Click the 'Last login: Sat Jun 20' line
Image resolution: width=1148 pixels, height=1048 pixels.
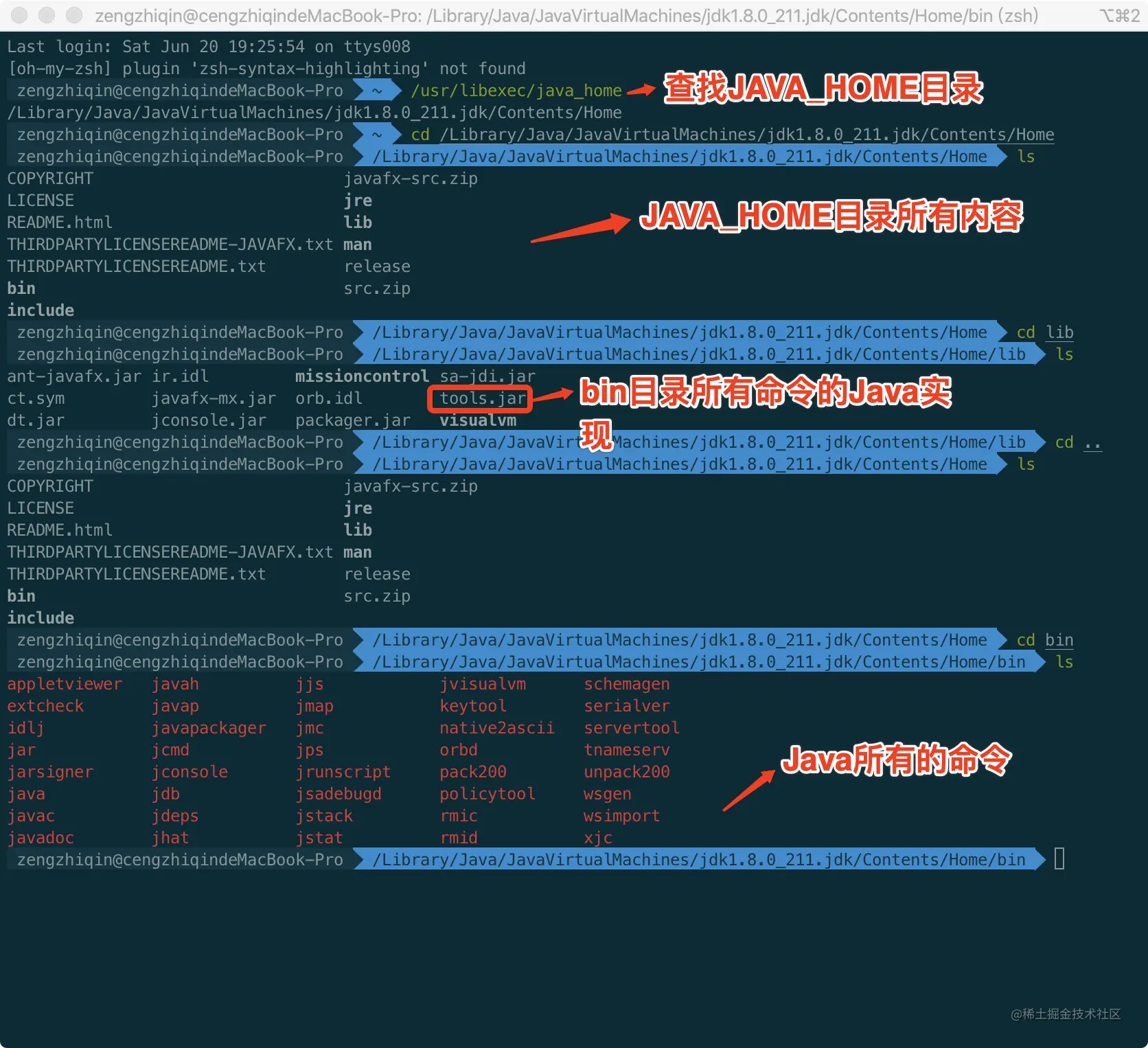click(209, 47)
